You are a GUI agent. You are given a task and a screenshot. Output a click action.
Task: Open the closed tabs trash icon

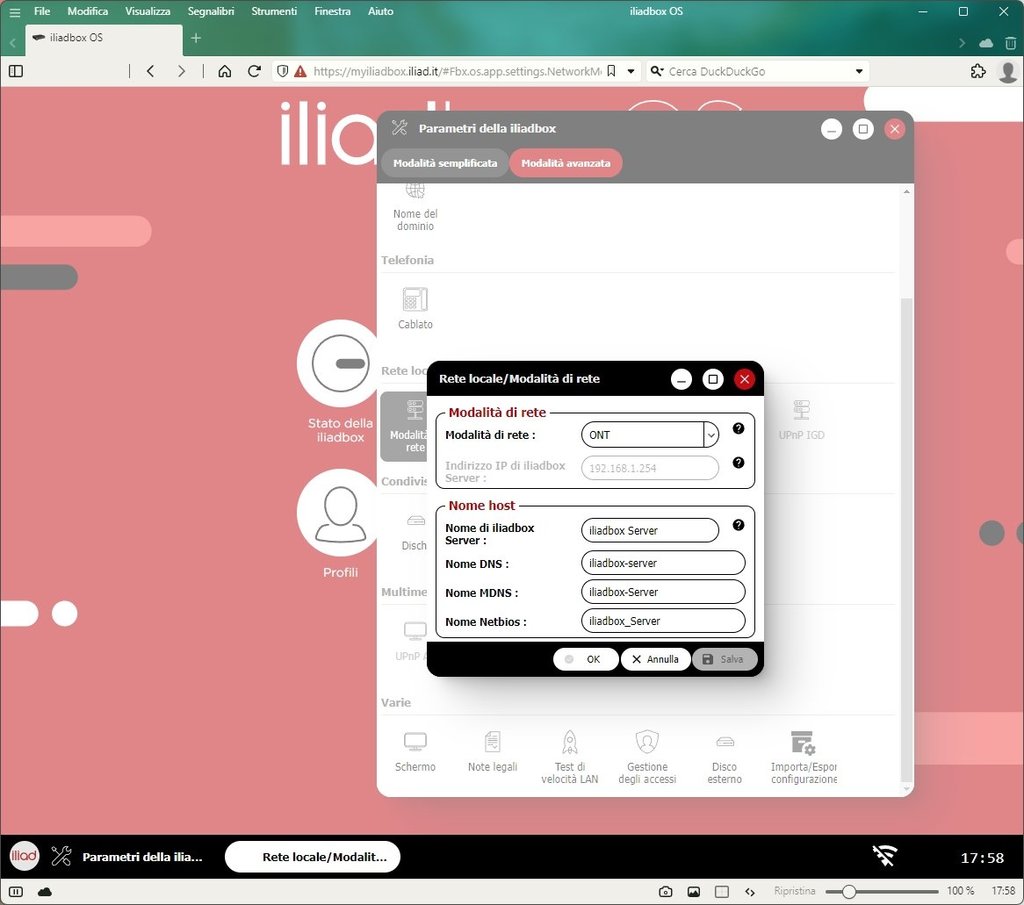click(1010, 43)
